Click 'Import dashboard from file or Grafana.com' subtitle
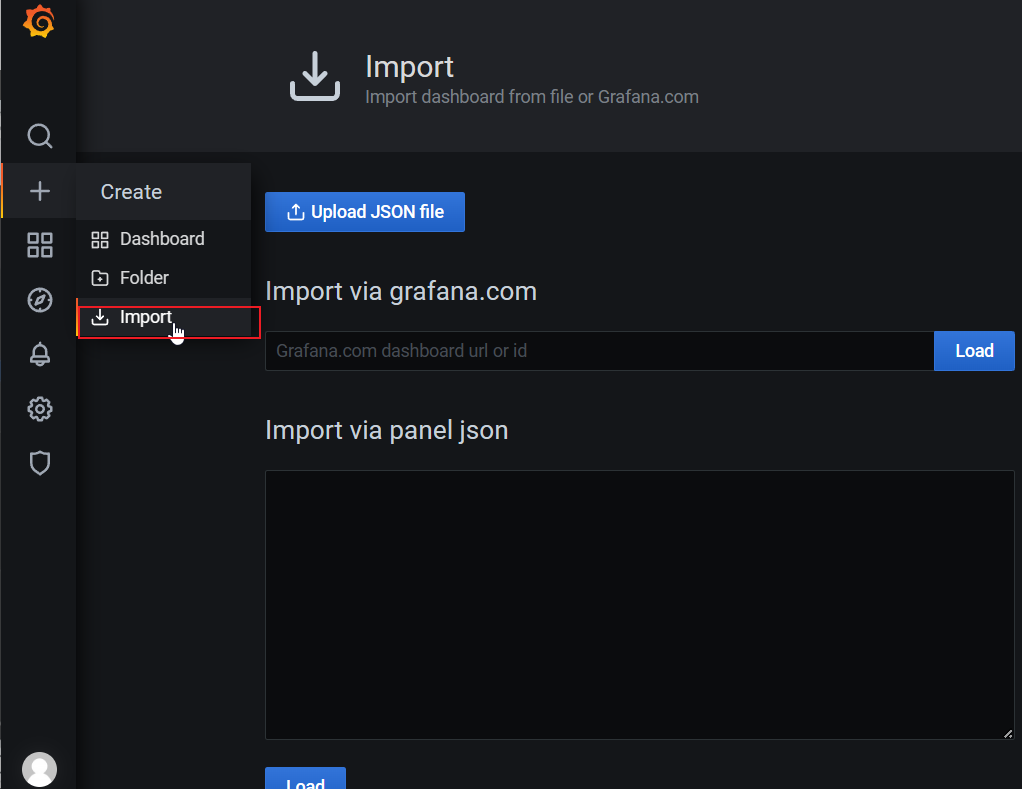This screenshot has height=789, width=1022. tap(532, 97)
